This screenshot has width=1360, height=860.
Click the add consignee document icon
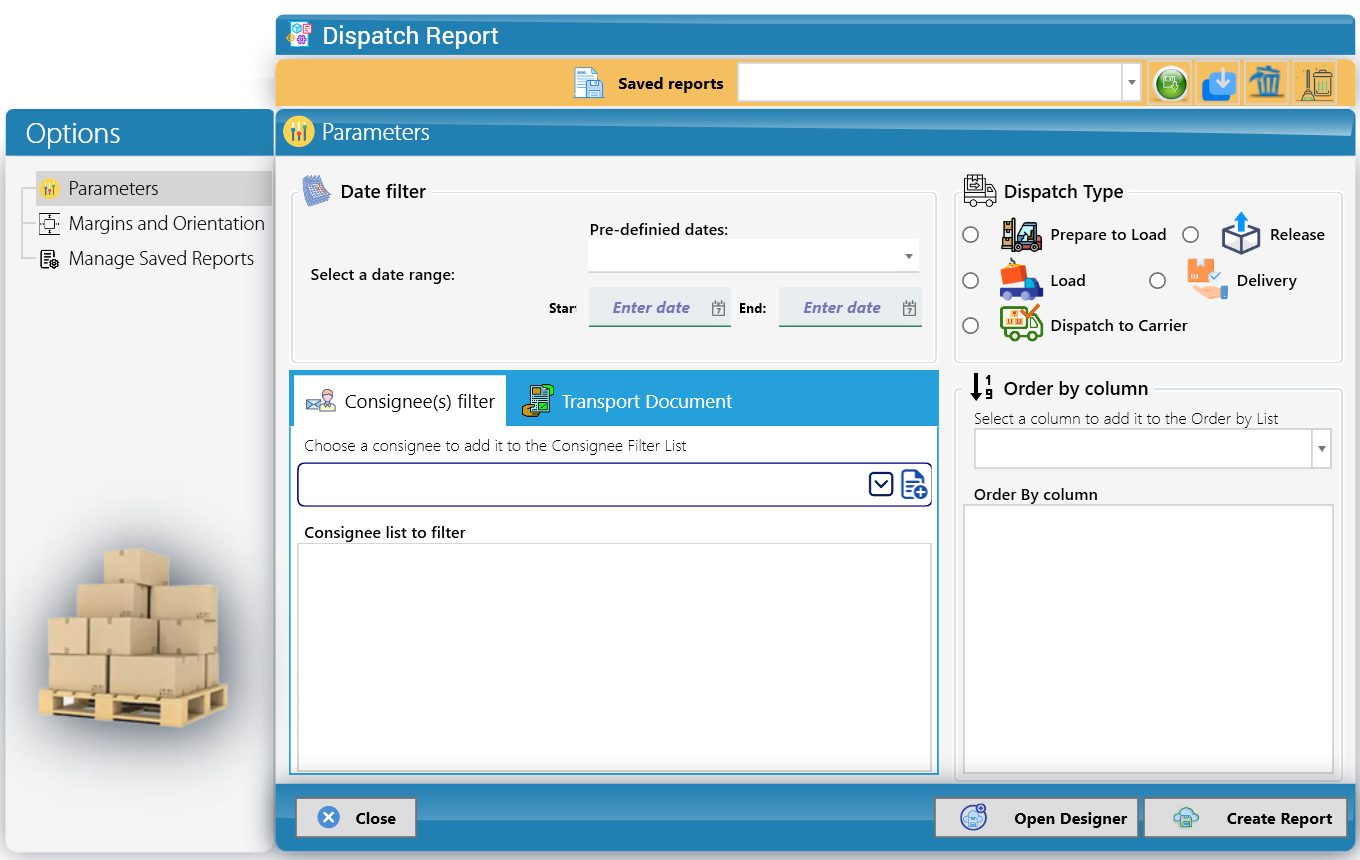click(914, 485)
